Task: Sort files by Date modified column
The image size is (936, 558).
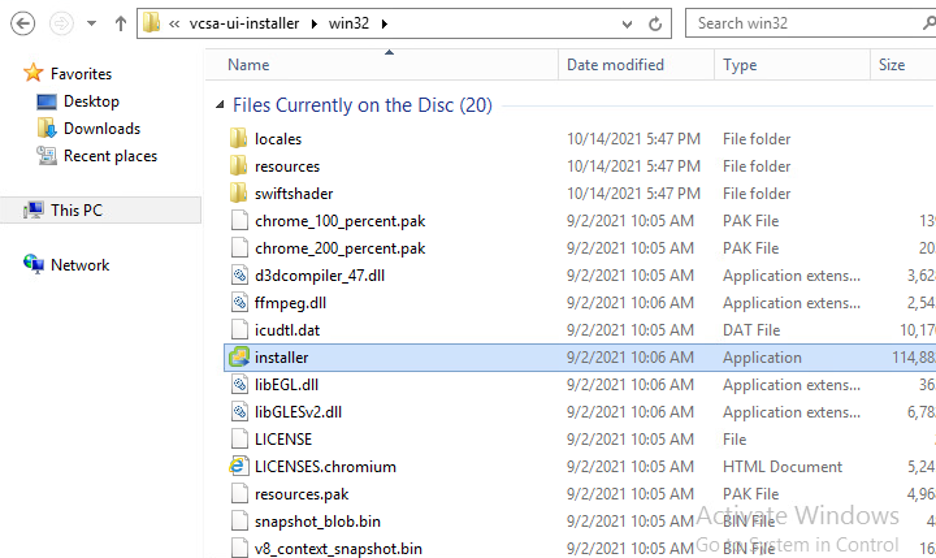Action: click(615, 65)
